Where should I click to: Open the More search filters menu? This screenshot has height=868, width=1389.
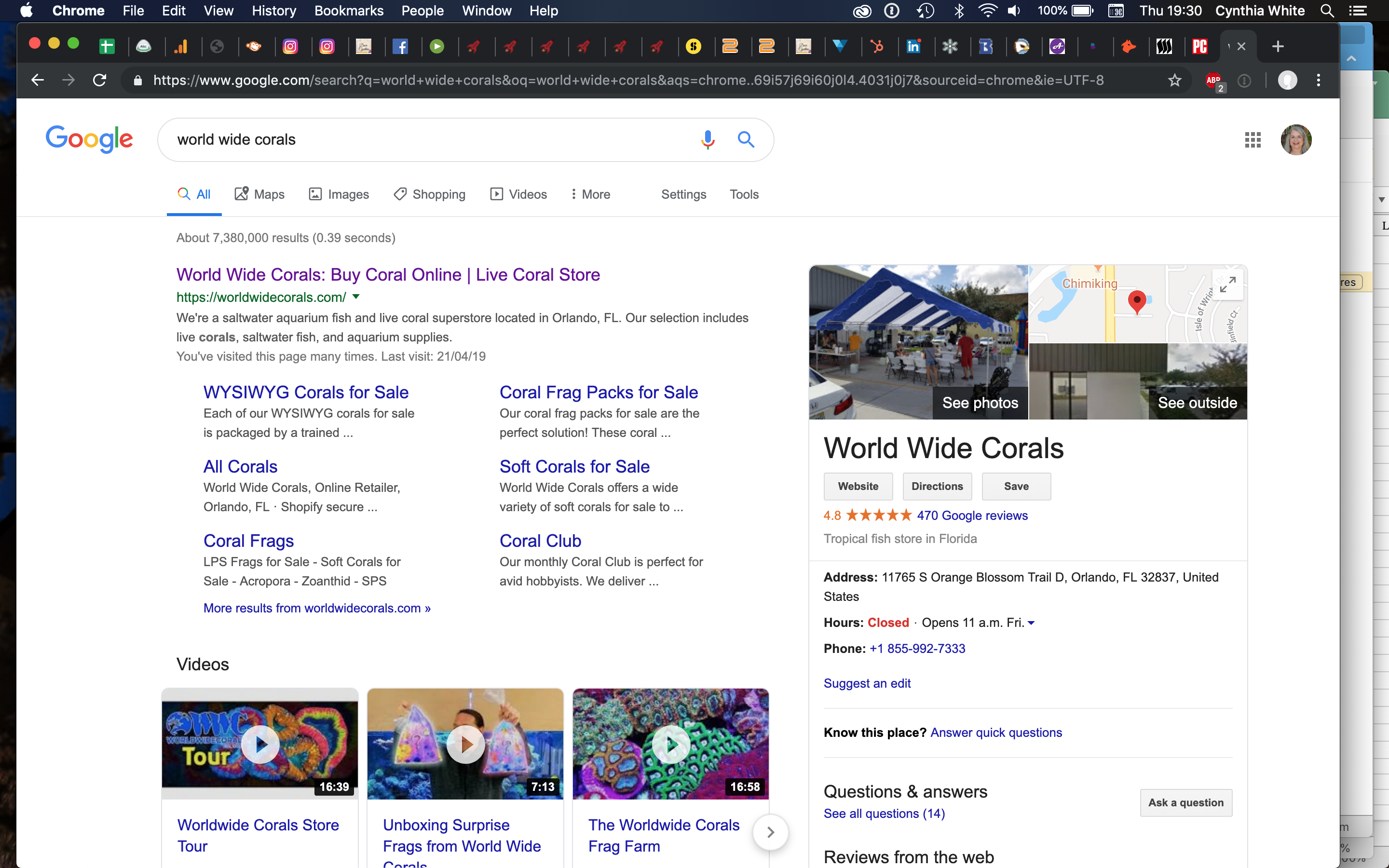coord(590,194)
